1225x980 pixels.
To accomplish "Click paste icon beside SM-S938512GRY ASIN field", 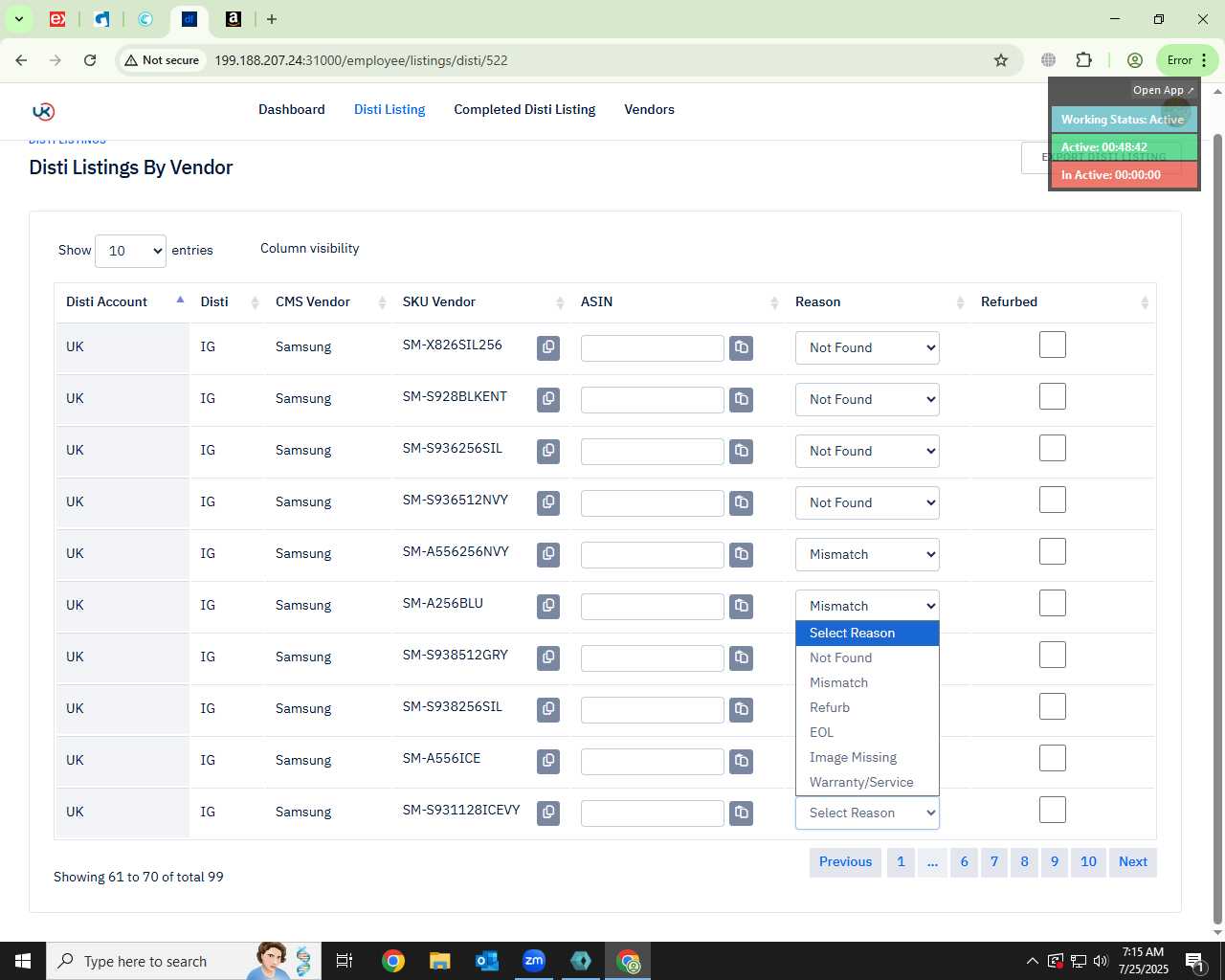I will point(742,657).
